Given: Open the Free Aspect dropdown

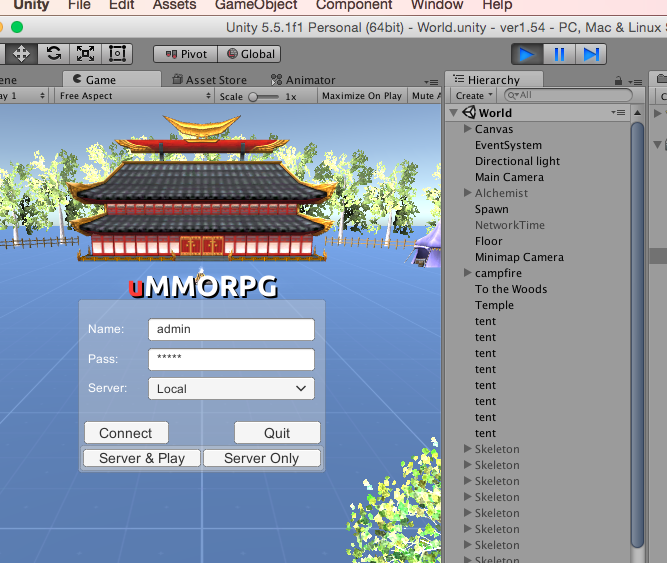Looking at the screenshot, I should pos(135,96).
